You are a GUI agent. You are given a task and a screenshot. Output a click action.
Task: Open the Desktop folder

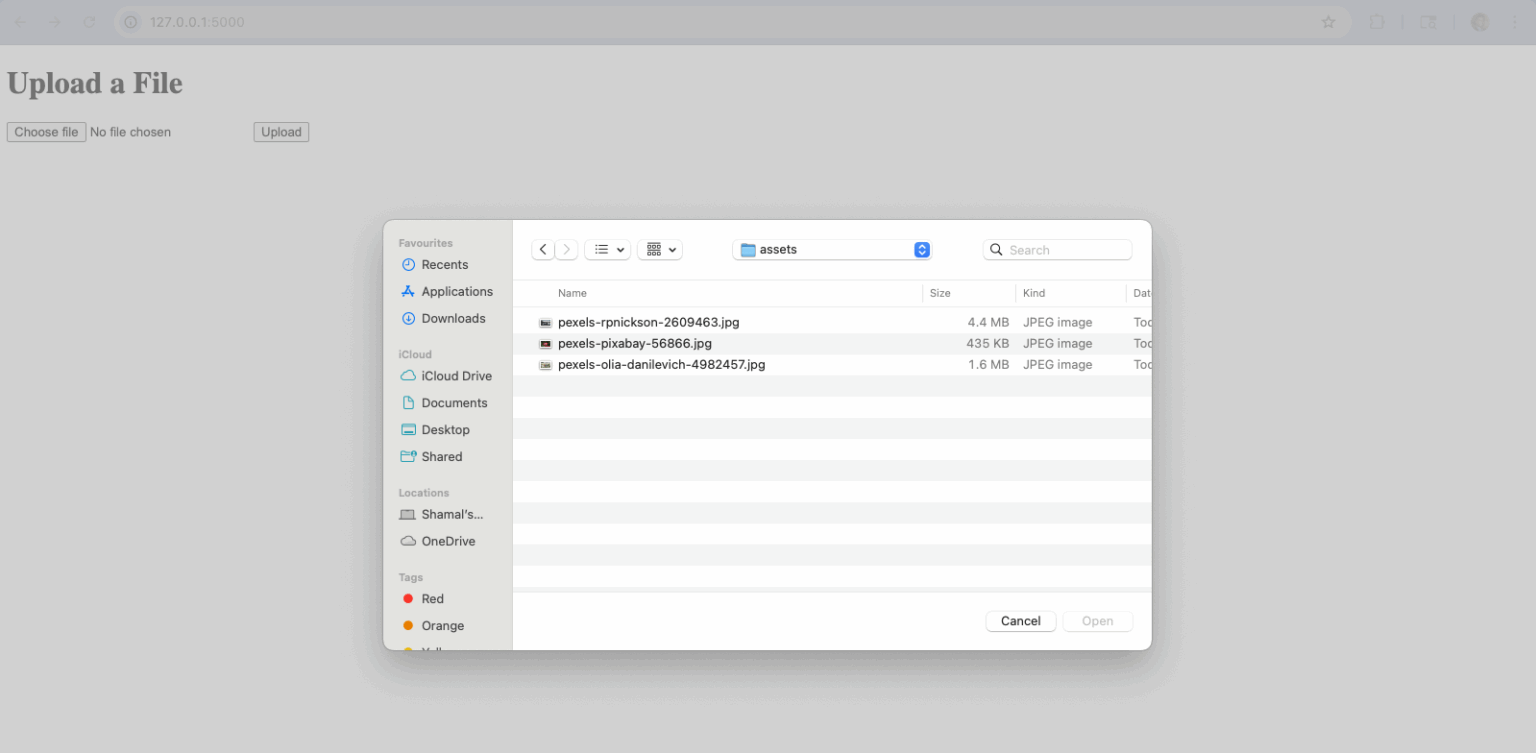pyautogui.click(x=444, y=429)
